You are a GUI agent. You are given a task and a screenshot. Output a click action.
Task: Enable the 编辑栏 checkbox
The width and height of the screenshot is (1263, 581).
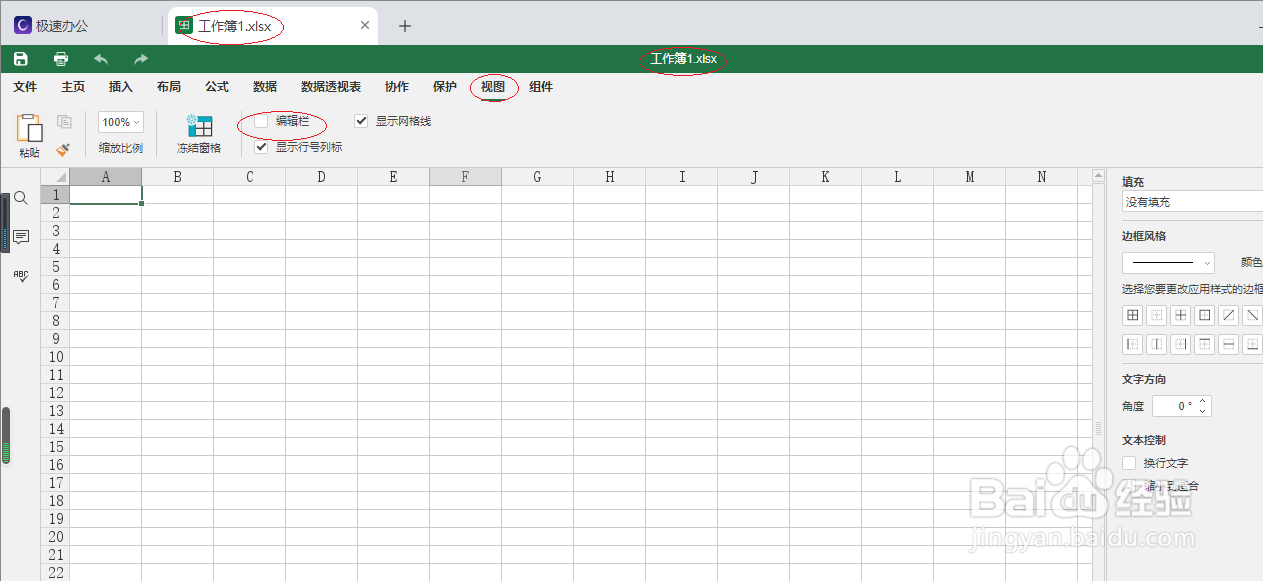tap(259, 121)
